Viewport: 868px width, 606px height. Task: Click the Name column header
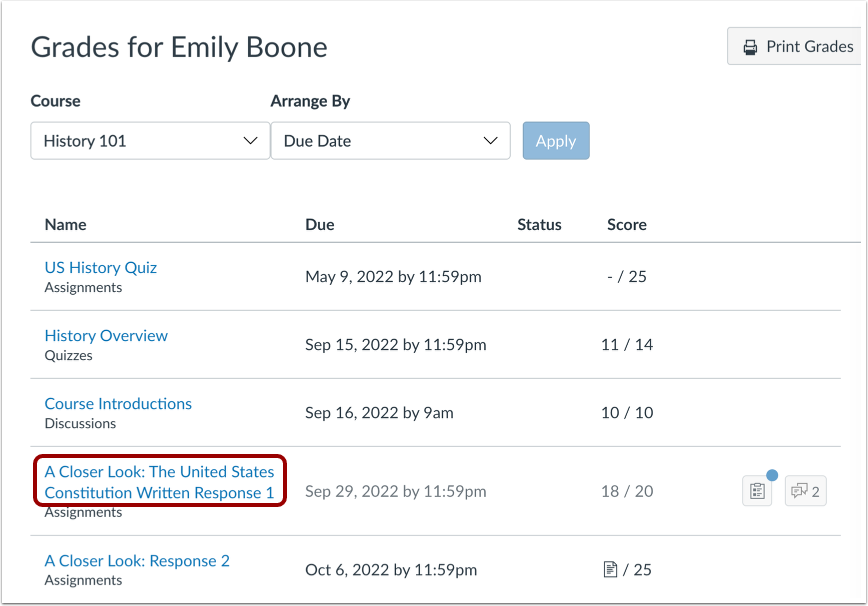point(65,225)
